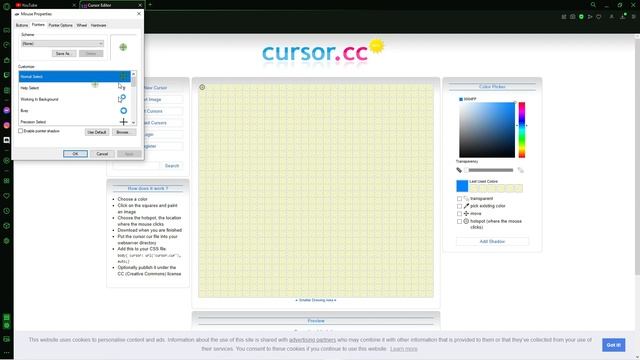640x360 pixels.
Task: Click the Customize list up arrow
Action: click(133, 74)
